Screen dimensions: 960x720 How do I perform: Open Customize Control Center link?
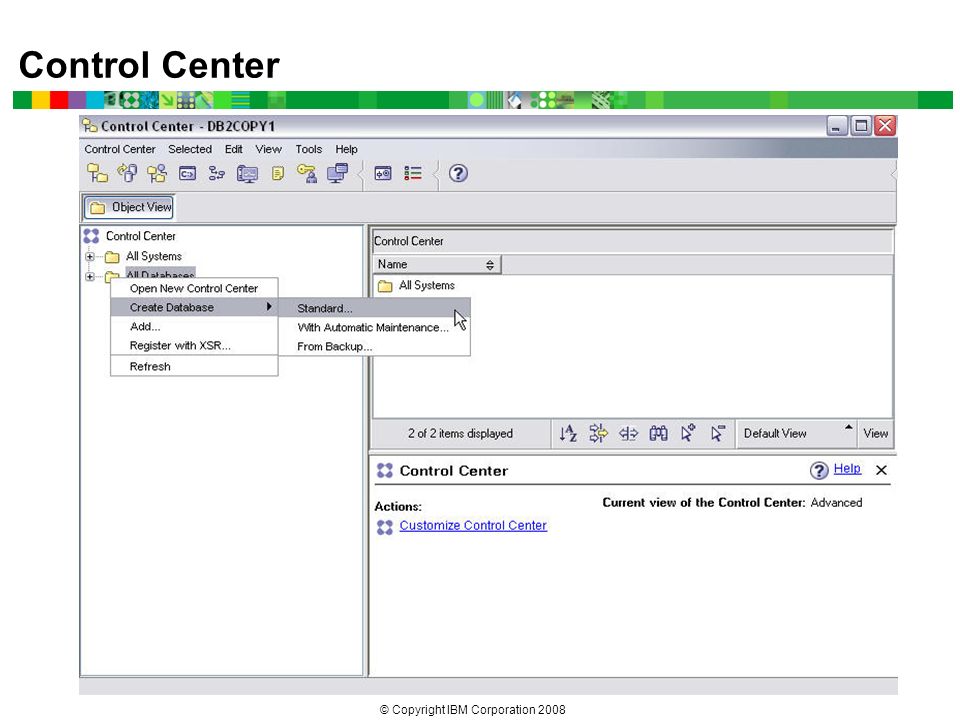[x=473, y=526]
